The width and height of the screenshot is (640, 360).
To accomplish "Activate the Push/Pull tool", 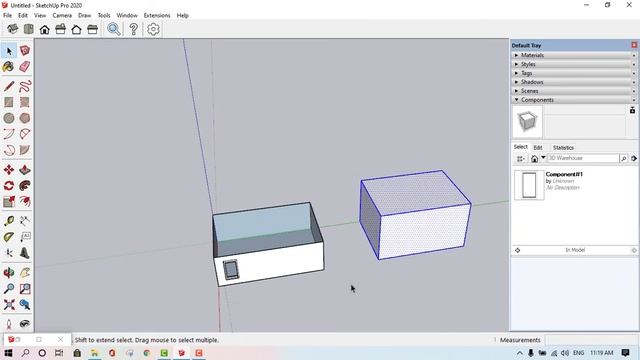I will [x=25, y=169].
